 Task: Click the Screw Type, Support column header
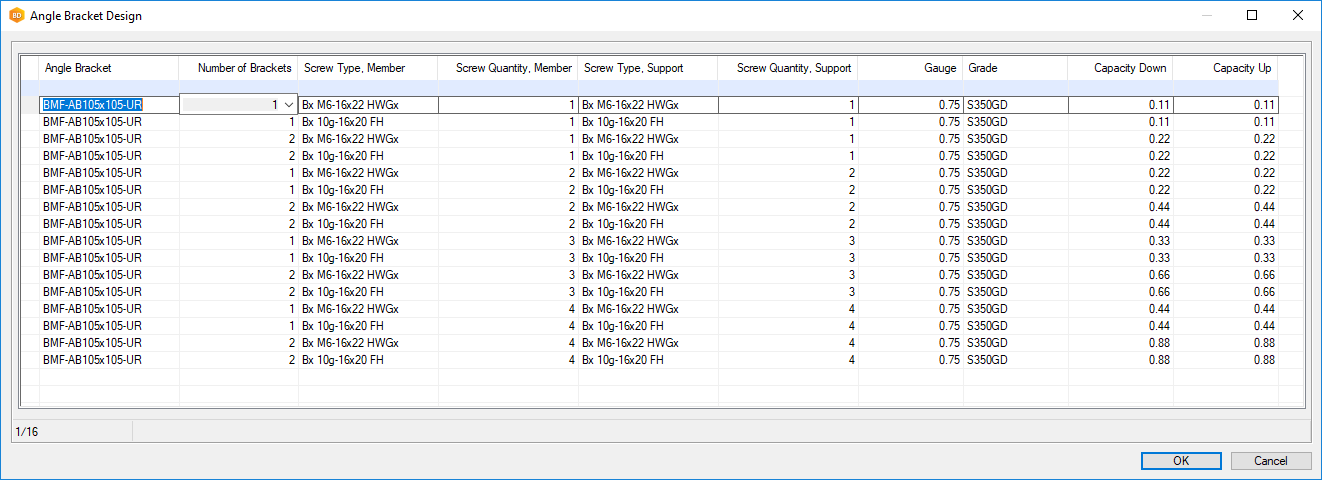pos(647,68)
